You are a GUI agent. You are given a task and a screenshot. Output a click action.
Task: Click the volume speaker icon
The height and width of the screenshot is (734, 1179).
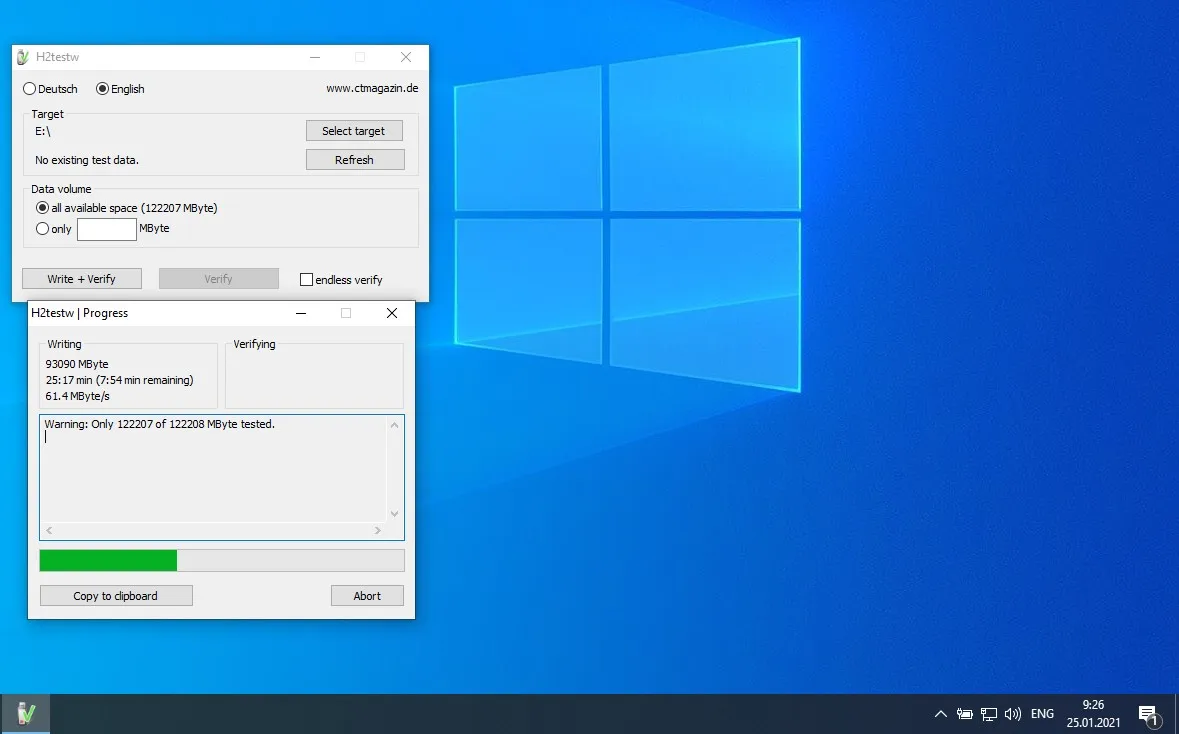pyautogui.click(x=1013, y=714)
